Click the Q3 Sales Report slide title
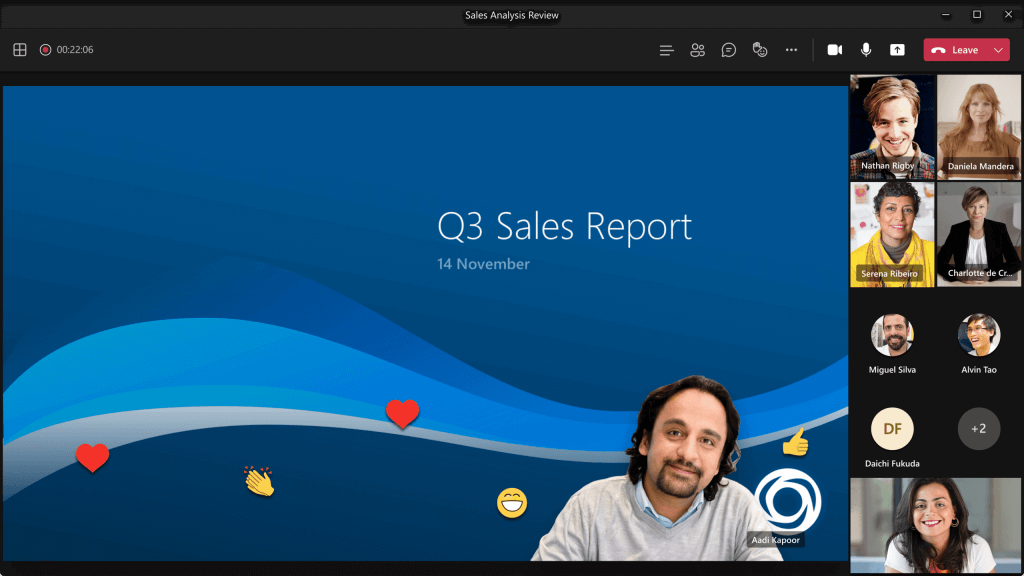Screen dimensions: 1024x576 [564, 226]
